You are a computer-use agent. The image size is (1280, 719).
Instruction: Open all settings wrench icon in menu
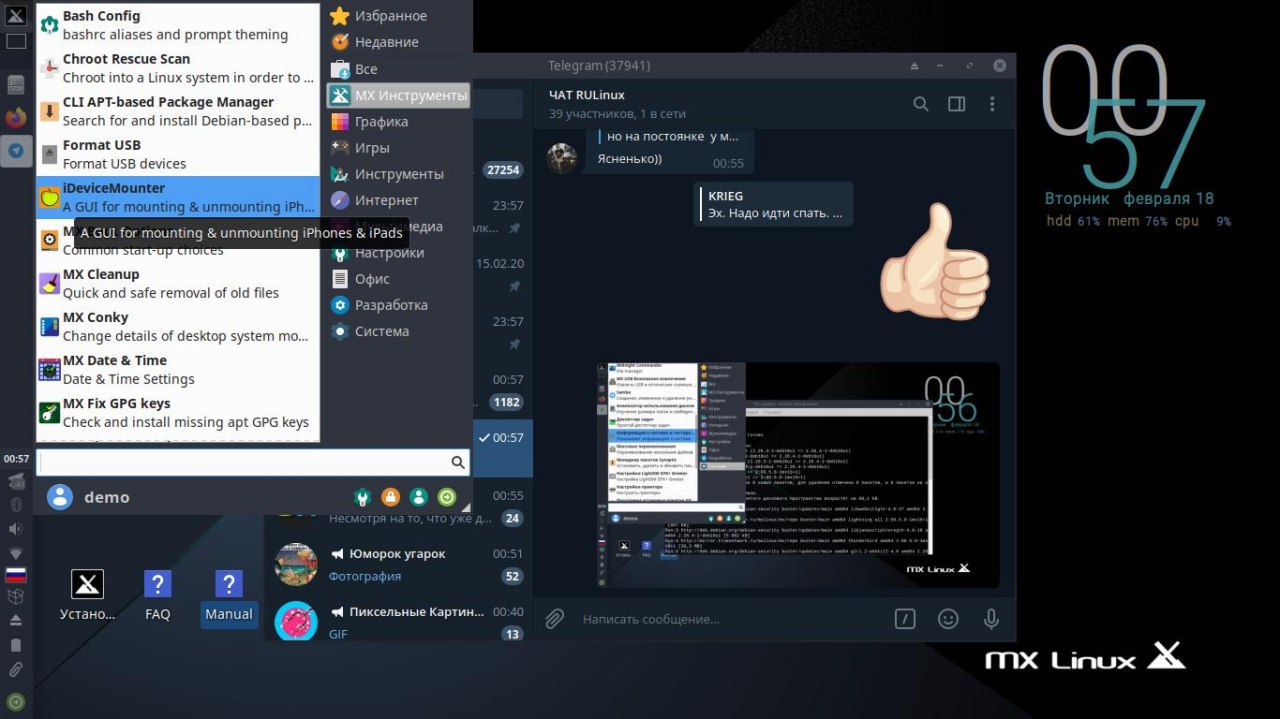coord(362,497)
